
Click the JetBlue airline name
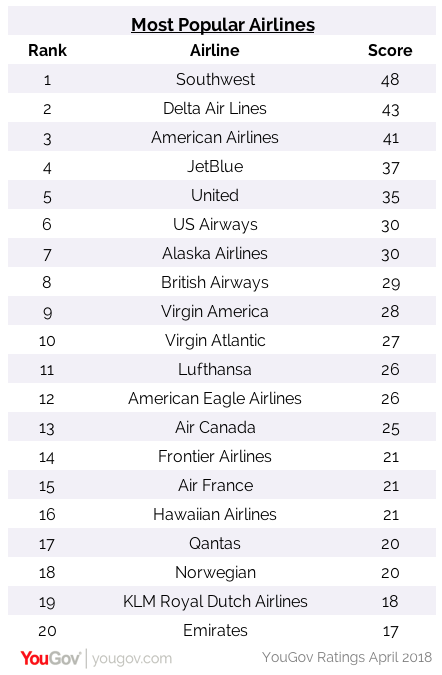215,166
